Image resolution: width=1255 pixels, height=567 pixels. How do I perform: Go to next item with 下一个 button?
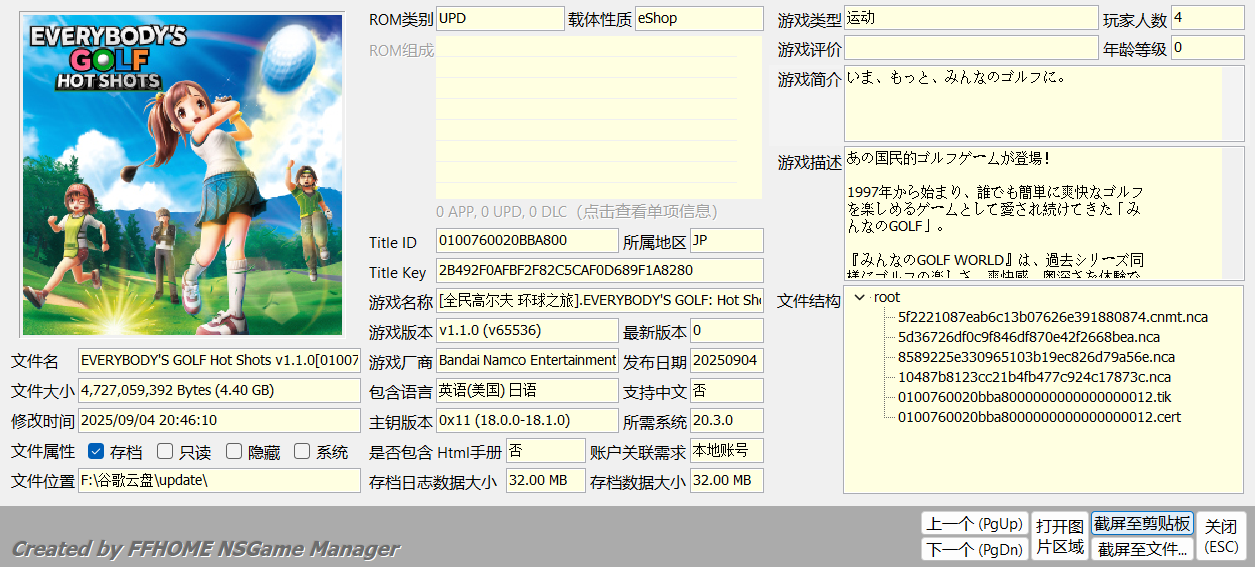click(973, 549)
